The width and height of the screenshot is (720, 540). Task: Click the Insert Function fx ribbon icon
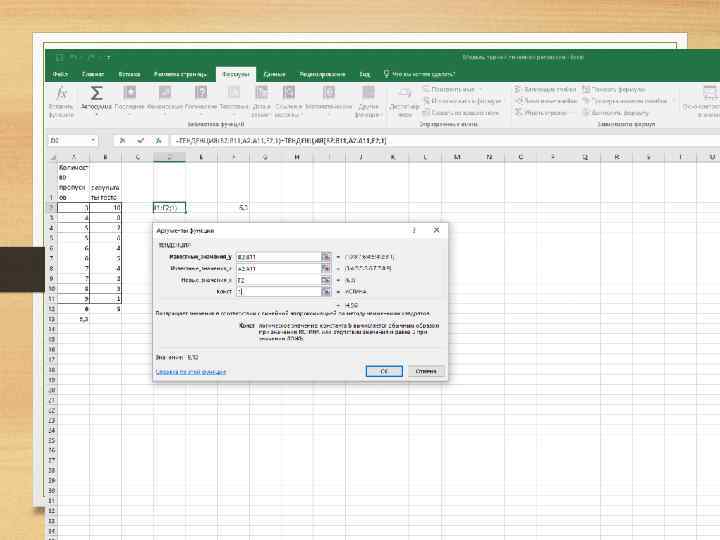(61, 94)
